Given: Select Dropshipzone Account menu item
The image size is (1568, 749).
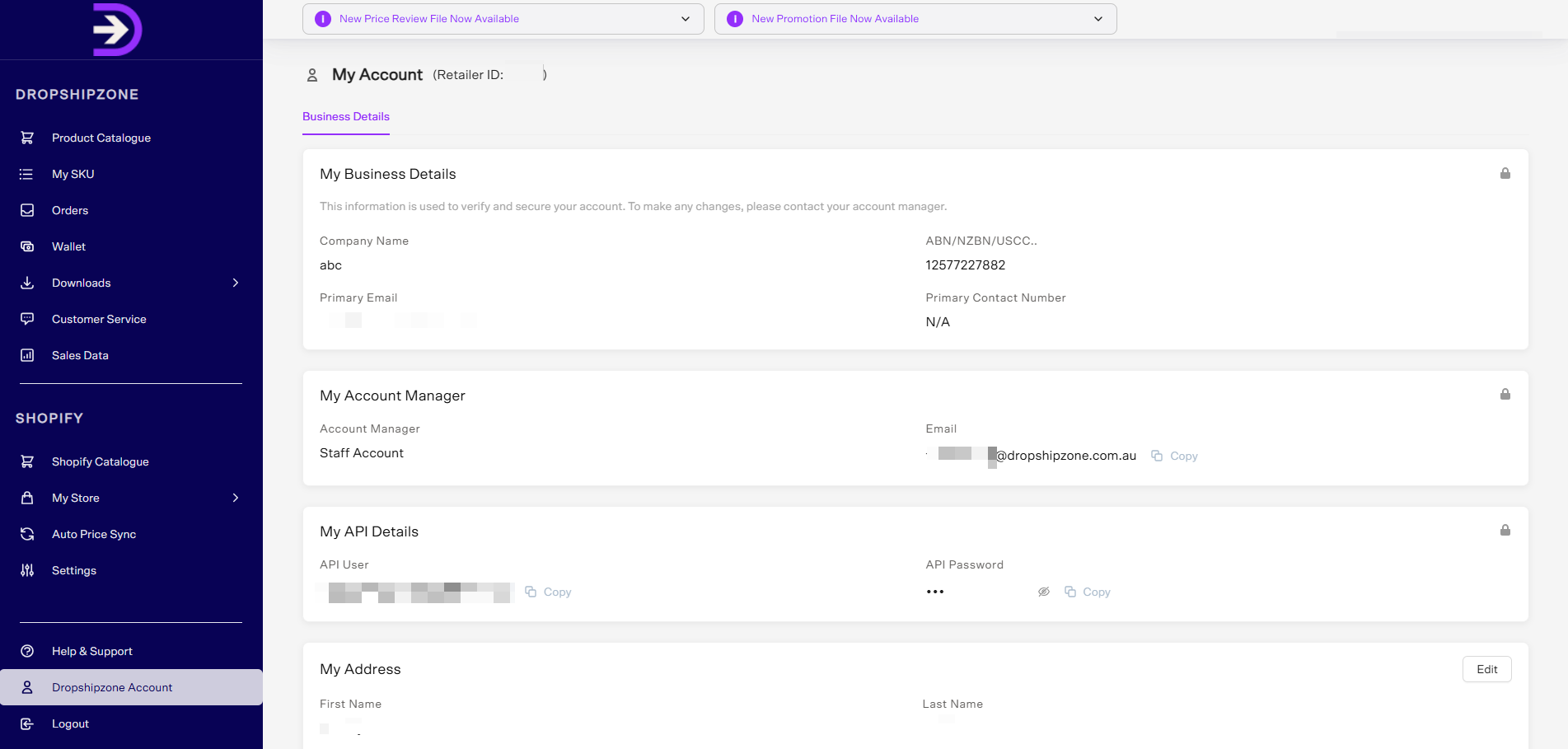Looking at the screenshot, I should (x=131, y=687).
